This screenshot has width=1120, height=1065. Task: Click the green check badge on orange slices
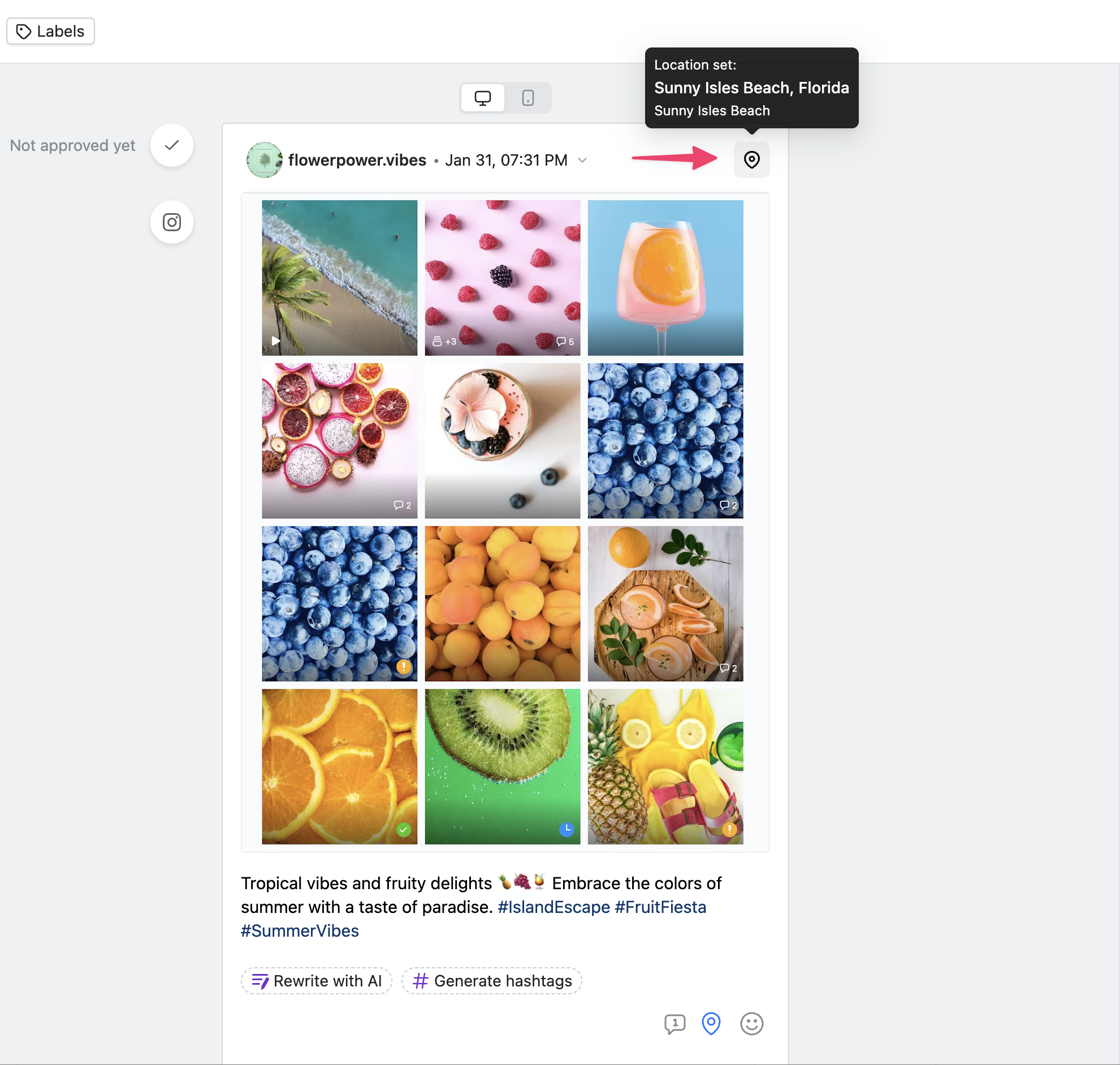coord(403,830)
